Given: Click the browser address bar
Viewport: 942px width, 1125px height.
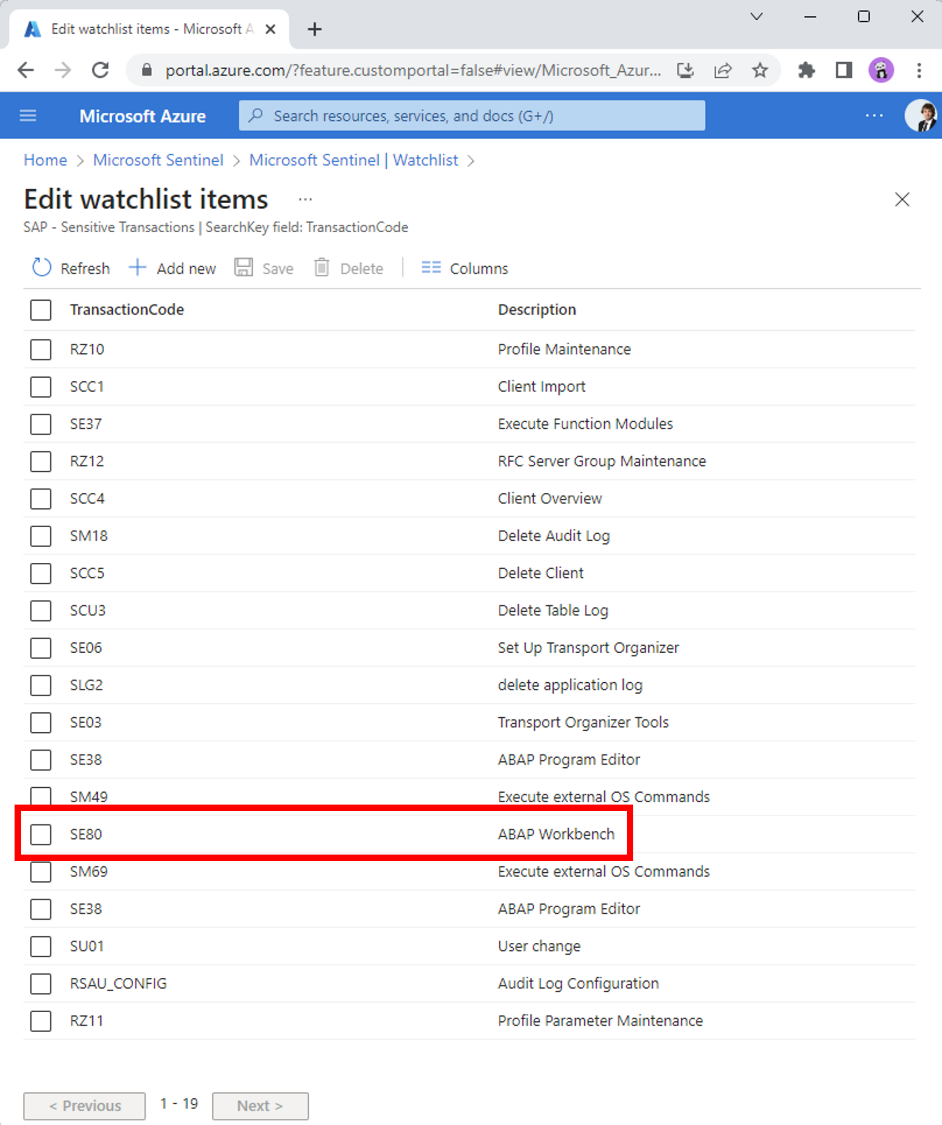Looking at the screenshot, I should [413, 70].
